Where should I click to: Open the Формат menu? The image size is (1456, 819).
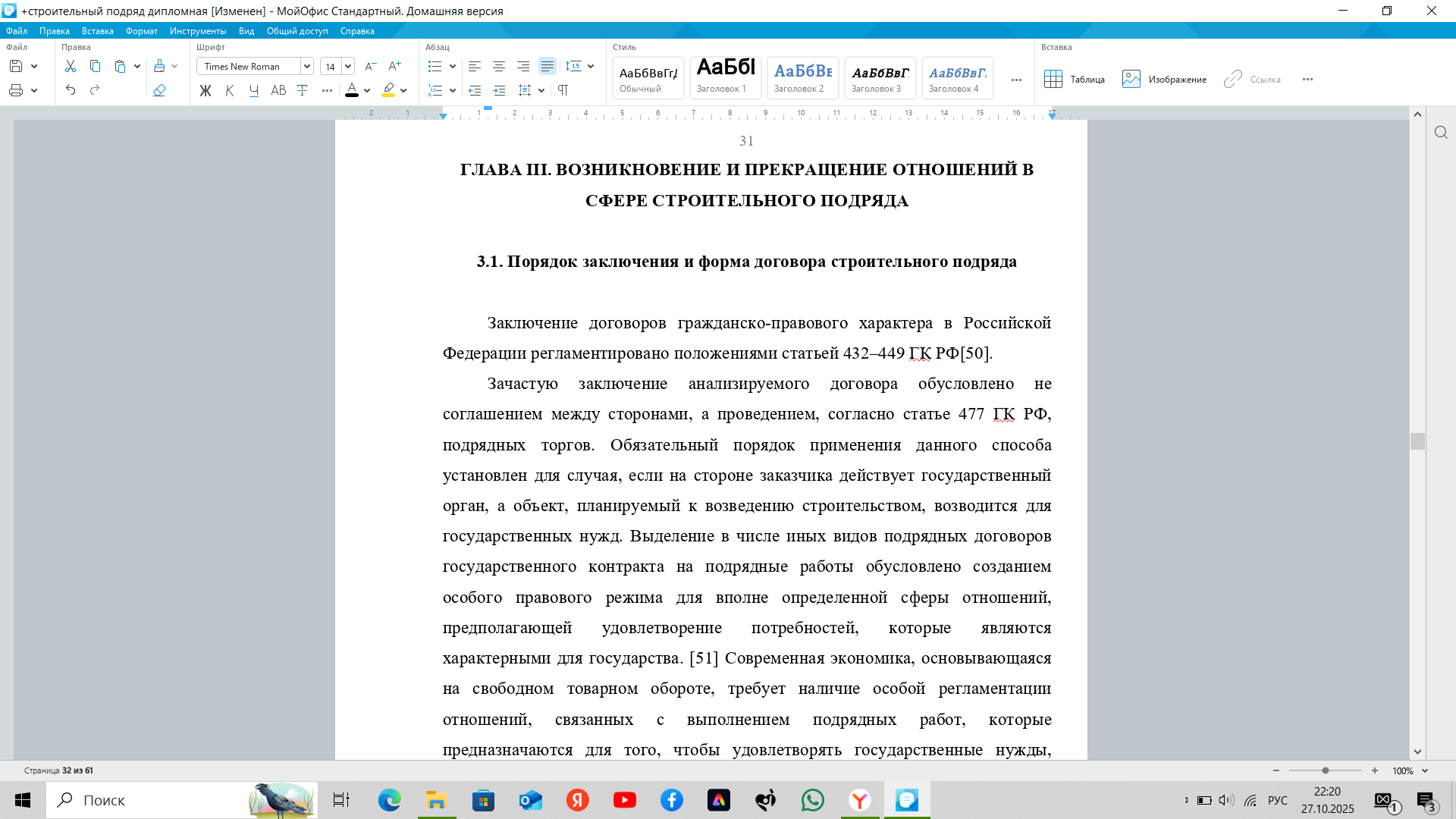pos(141,31)
